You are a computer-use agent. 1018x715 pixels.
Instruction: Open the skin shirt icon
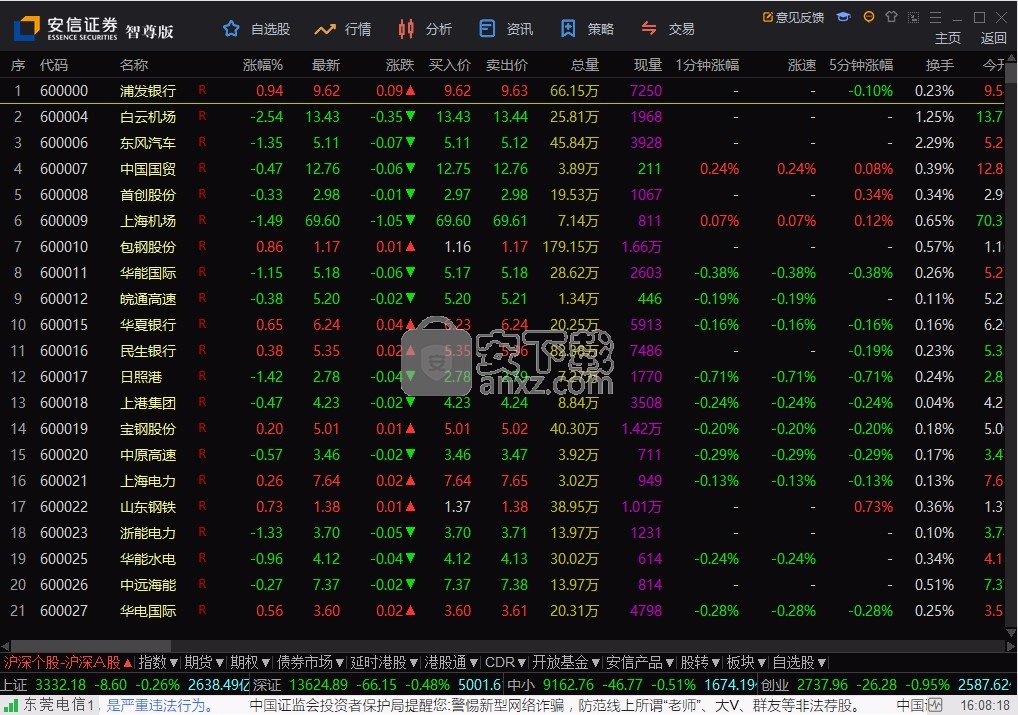(x=891, y=17)
